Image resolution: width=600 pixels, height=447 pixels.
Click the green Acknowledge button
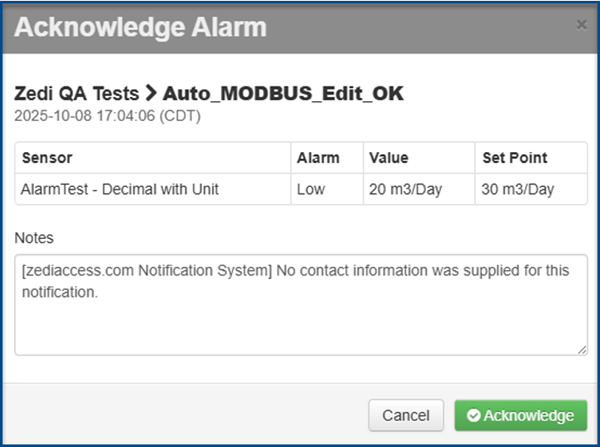click(x=520, y=415)
